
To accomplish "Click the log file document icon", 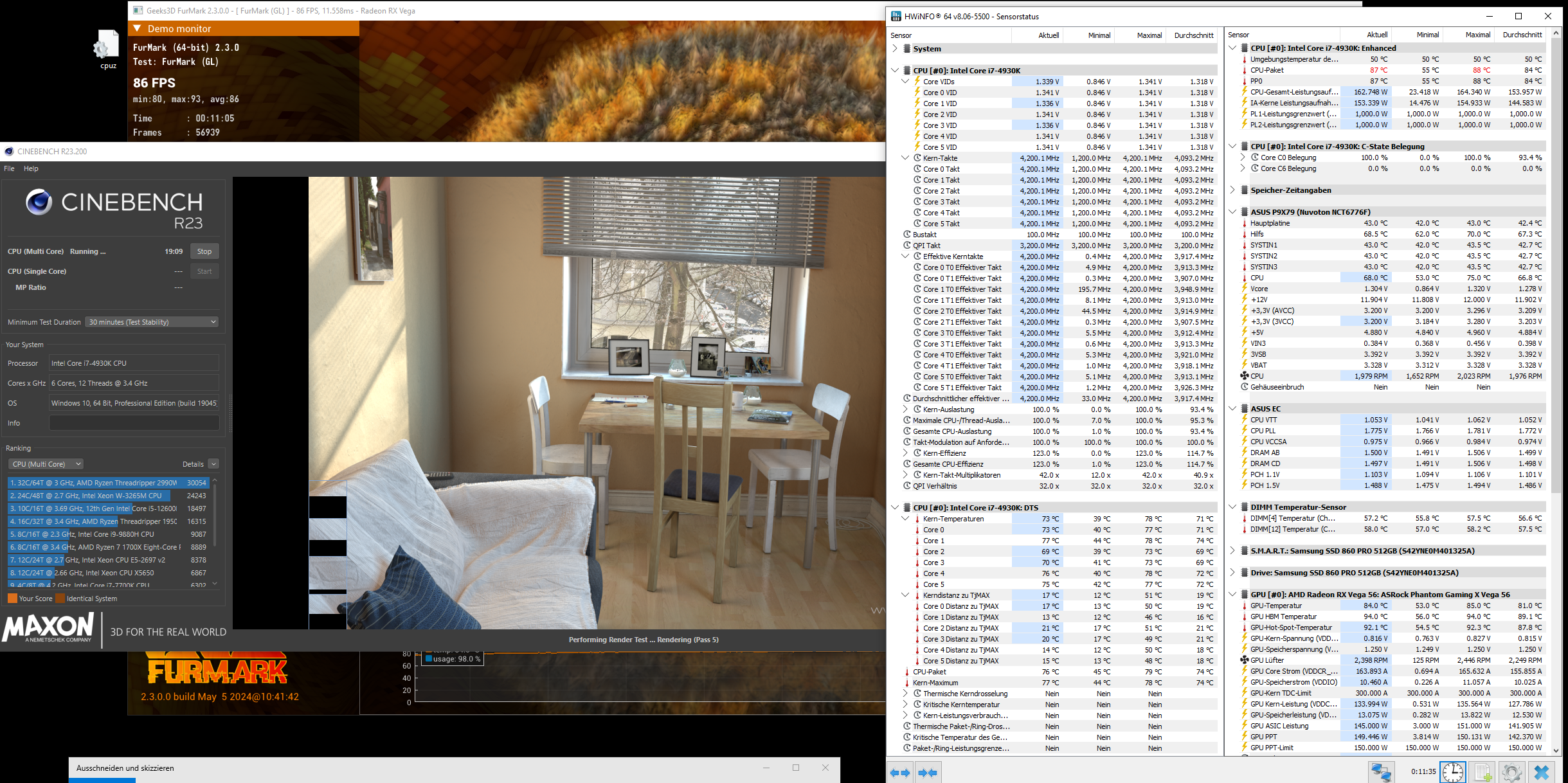I will 1482,772.
